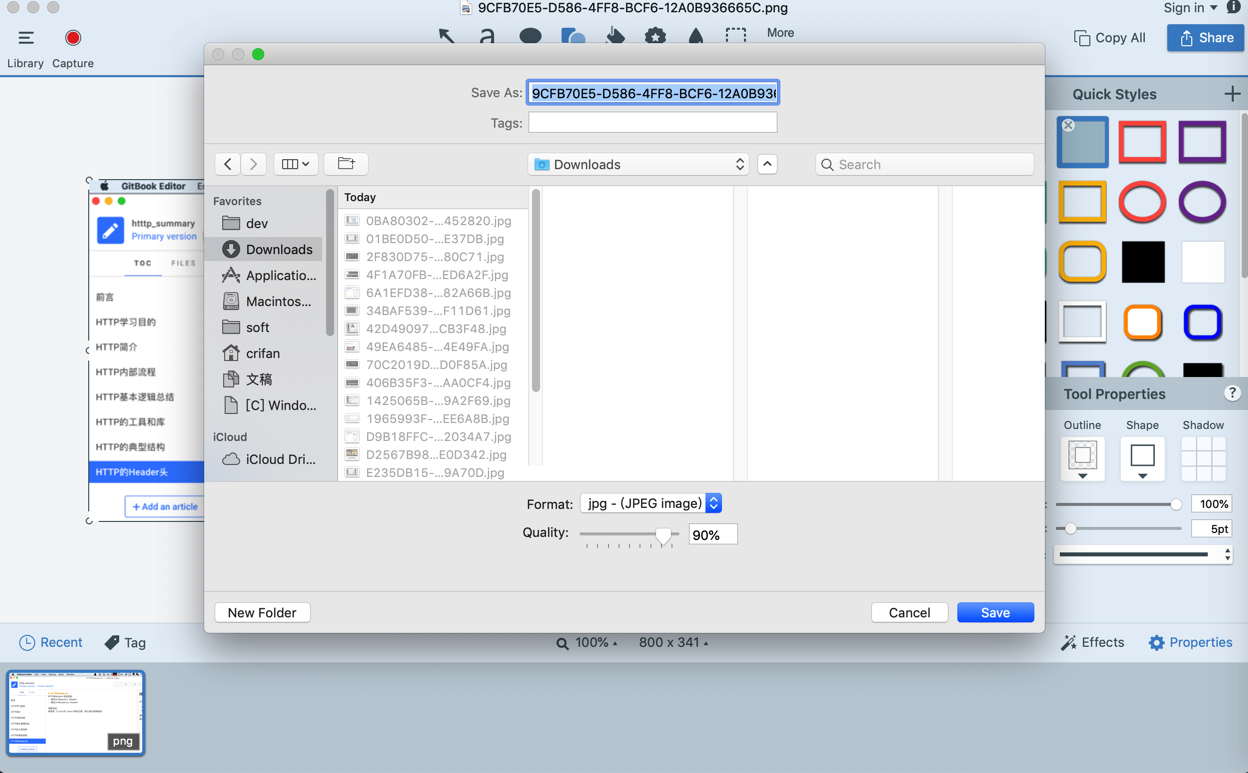Choose the blue rounded square style

(x=1202, y=323)
